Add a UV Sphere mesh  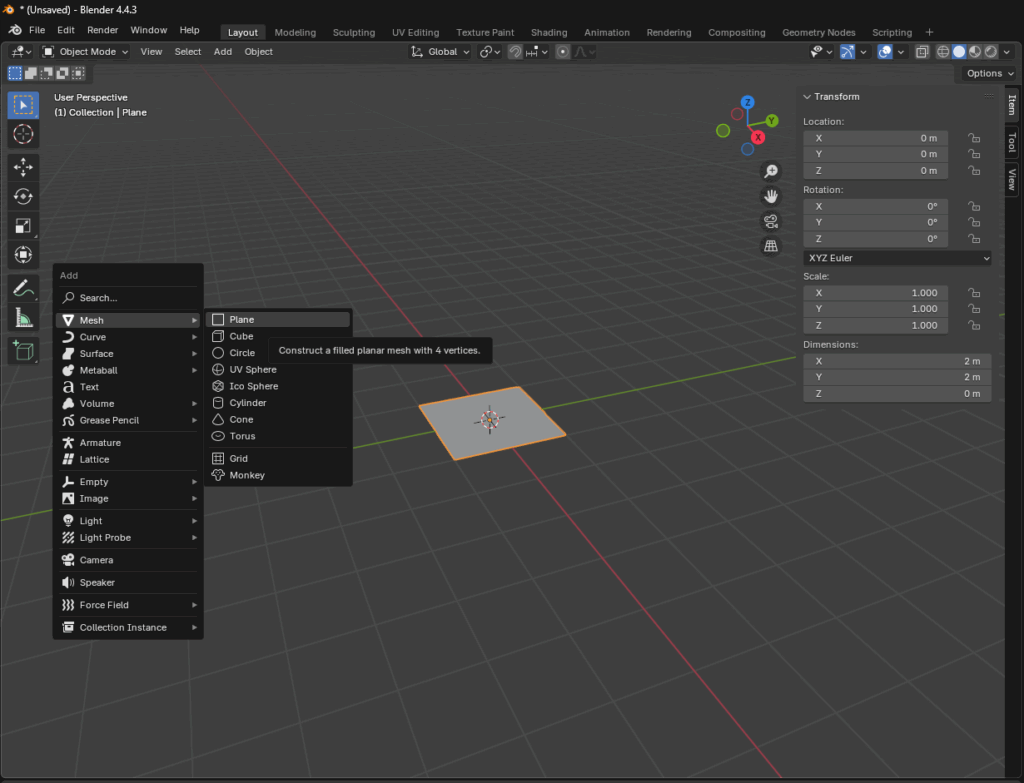click(x=278, y=370)
